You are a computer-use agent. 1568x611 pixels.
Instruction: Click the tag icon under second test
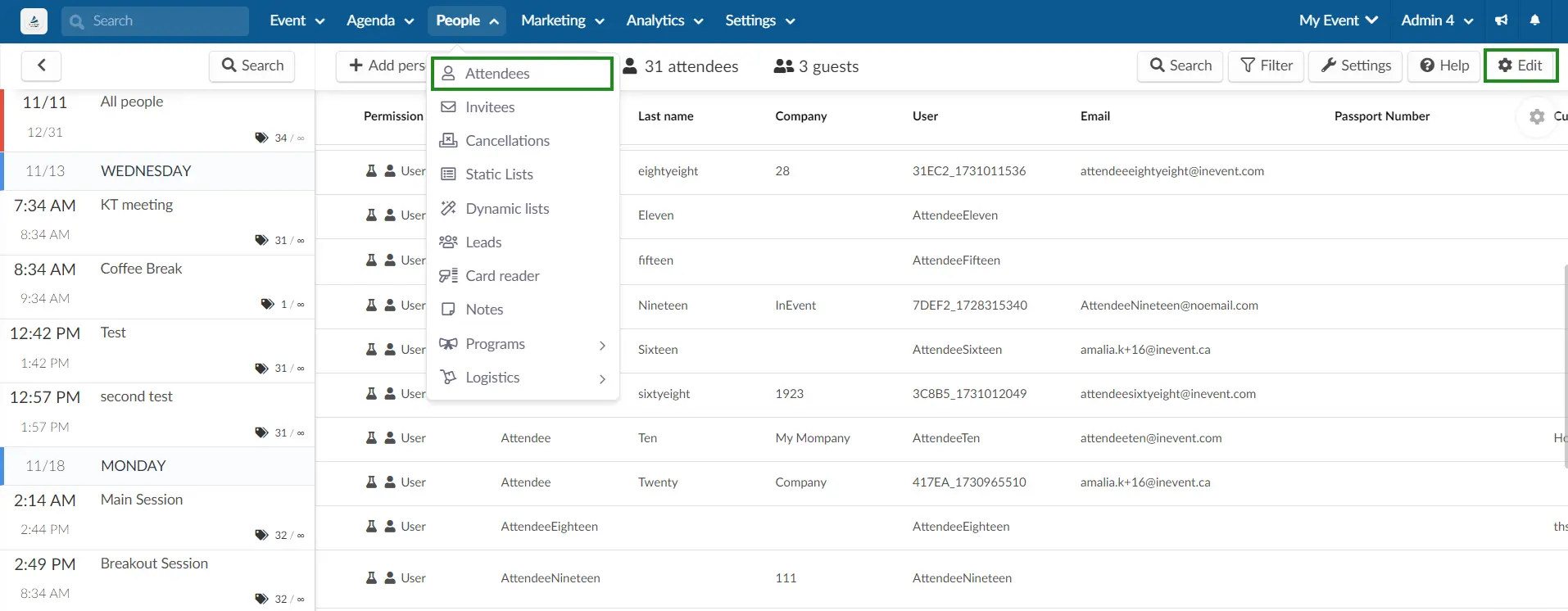pyautogui.click(x=261, y=432)
